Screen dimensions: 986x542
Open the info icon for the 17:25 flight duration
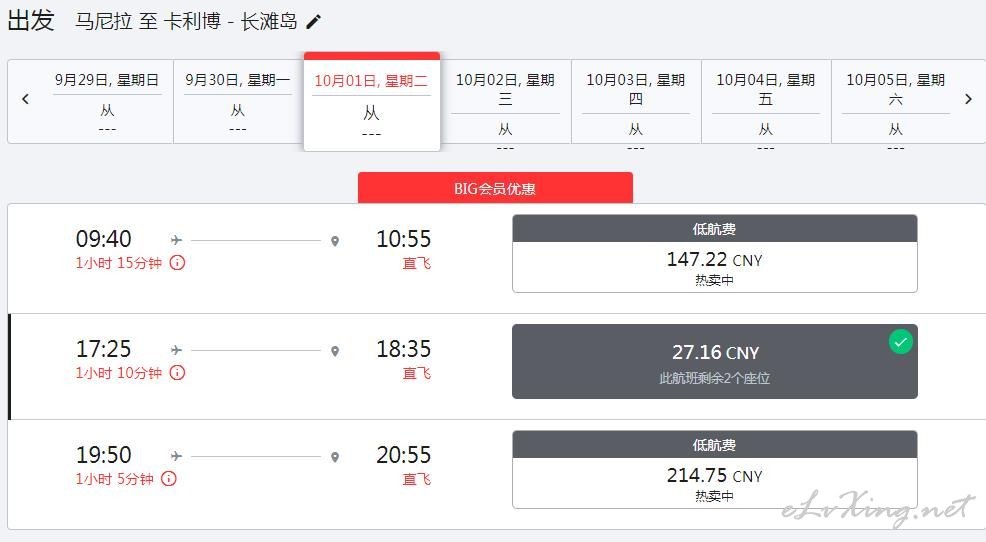pyautogui.click(x=177, y=373)
